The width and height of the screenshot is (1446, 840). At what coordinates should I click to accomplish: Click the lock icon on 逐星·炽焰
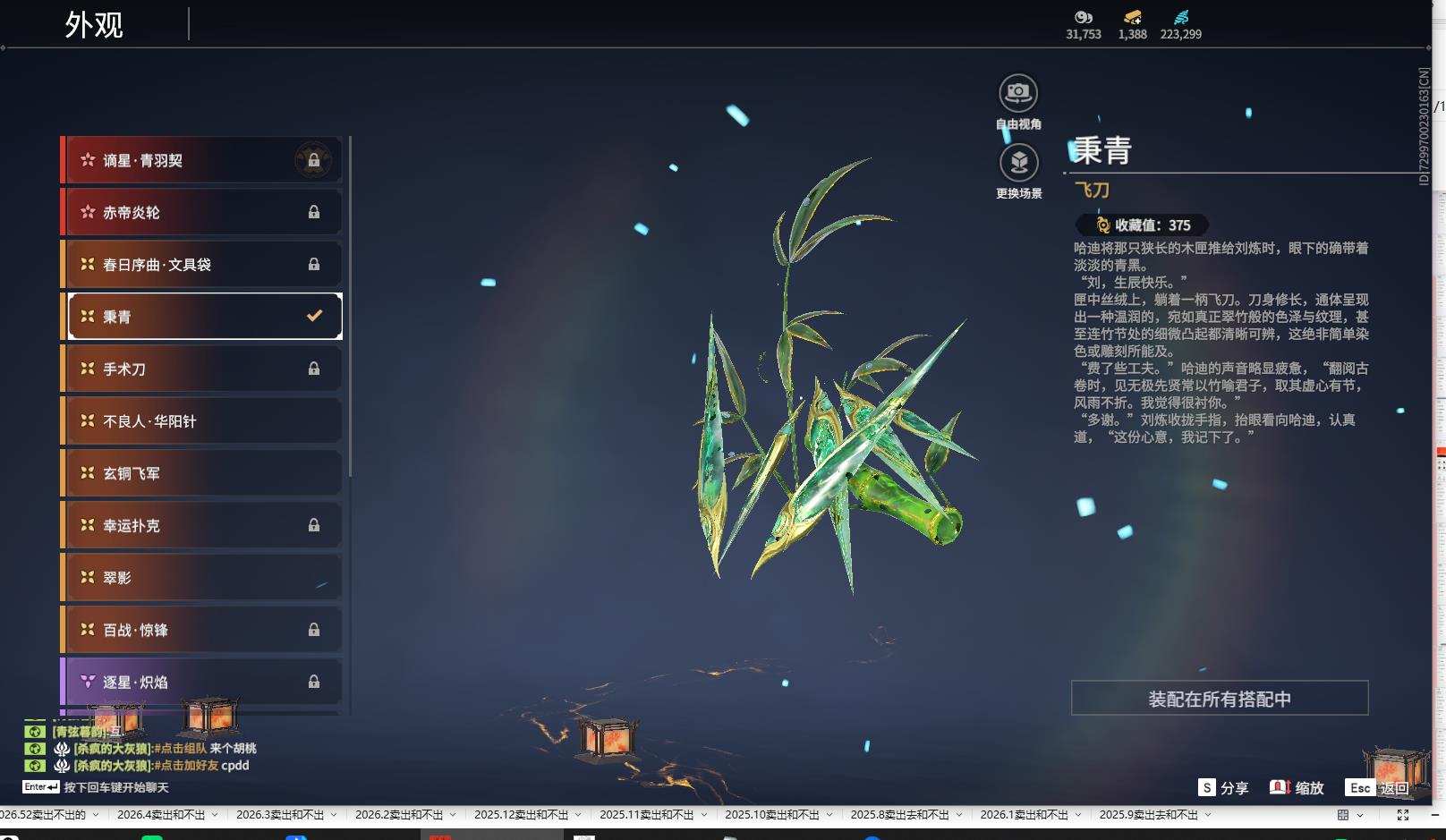(x=314, y=682)
